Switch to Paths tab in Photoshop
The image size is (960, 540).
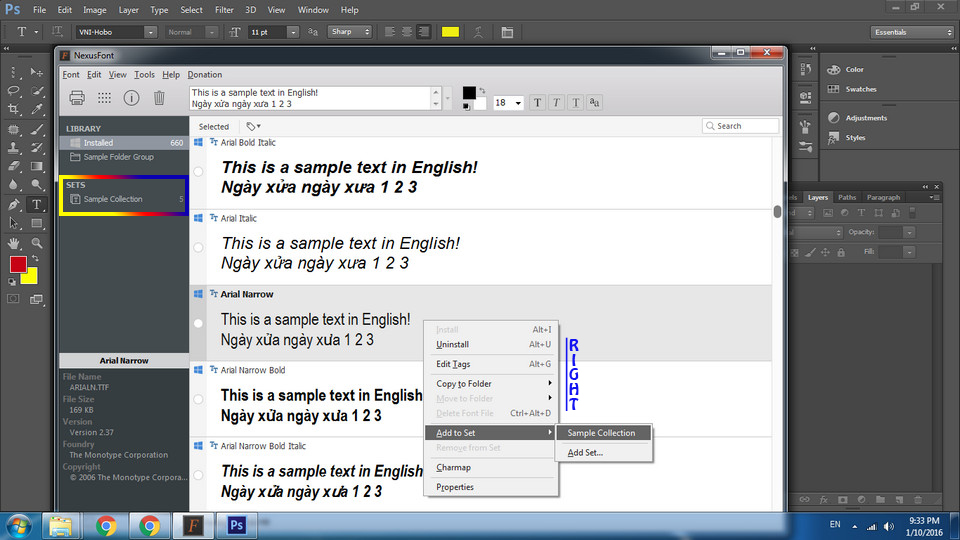(x=847, y=197)
